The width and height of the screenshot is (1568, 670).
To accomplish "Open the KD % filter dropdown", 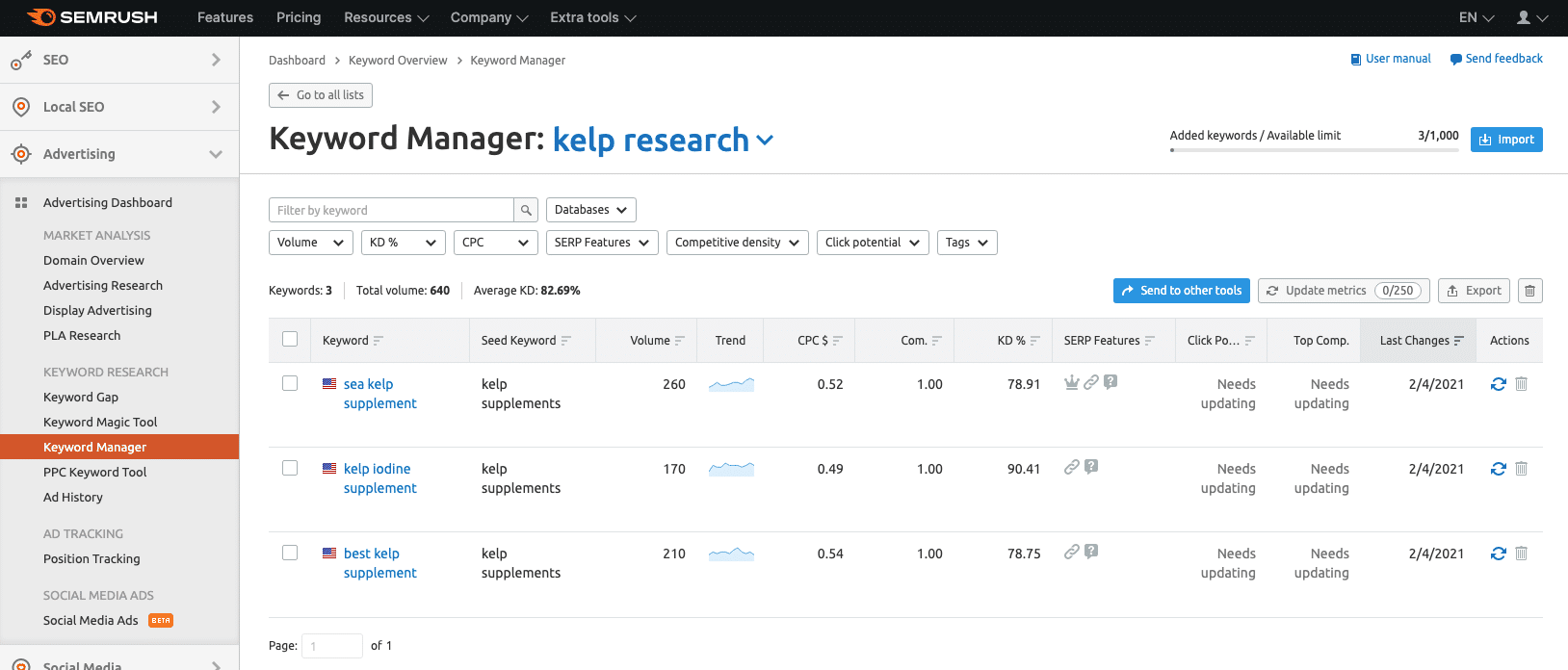I will pyautogui.click(x=404, y=243).
